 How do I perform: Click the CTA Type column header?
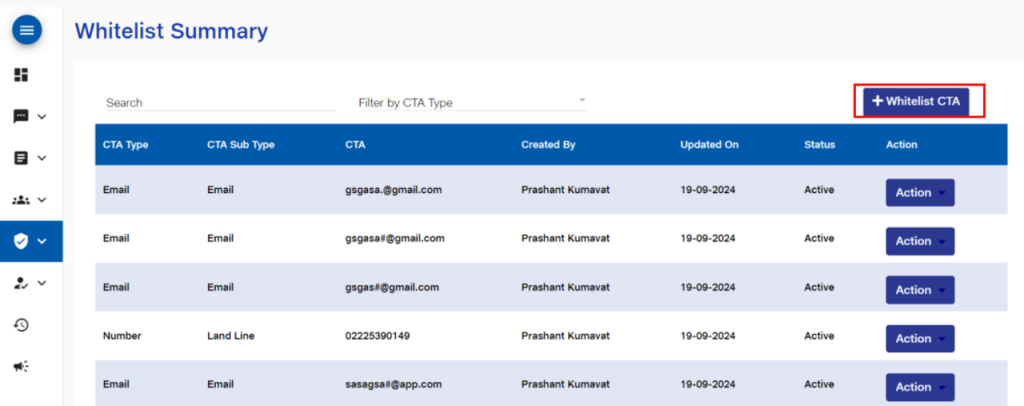pos(126,145)
